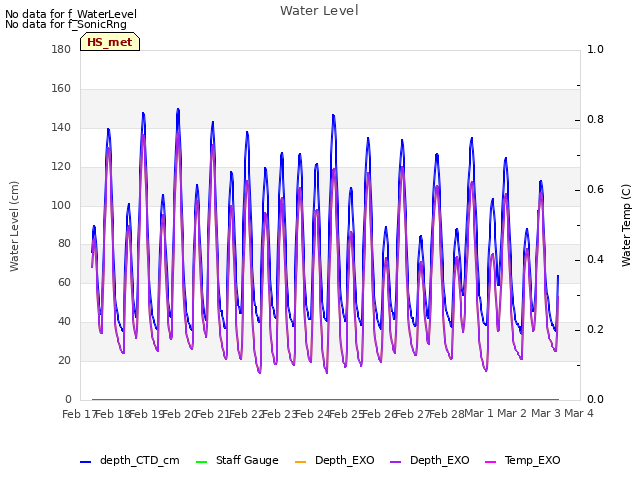Click green Staff Gauge legend swatch
640x480 pixels.
pyautogui.click(x=201, y=462)
